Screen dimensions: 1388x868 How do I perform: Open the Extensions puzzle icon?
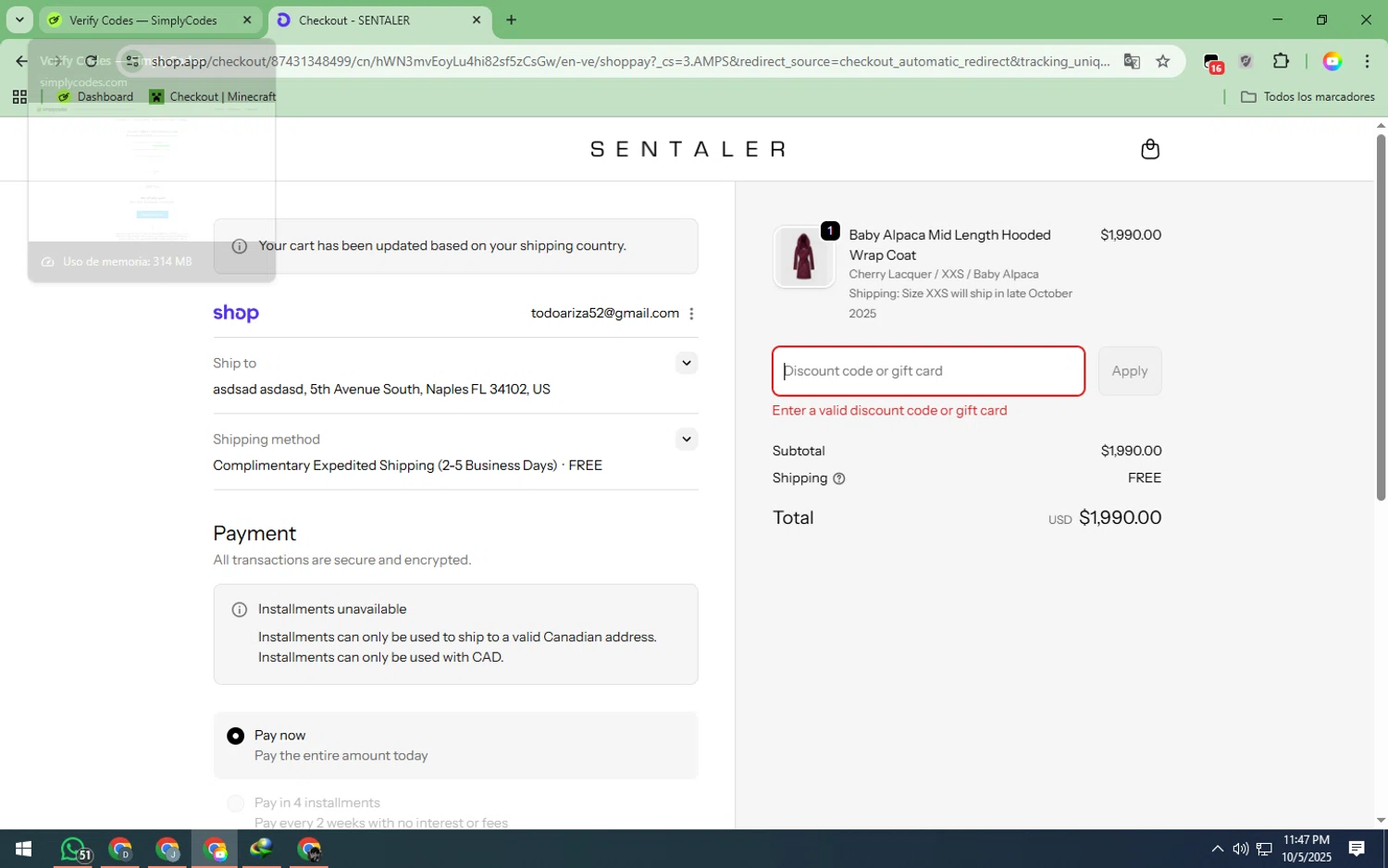pyautogui.click(x=1281, y=61)
